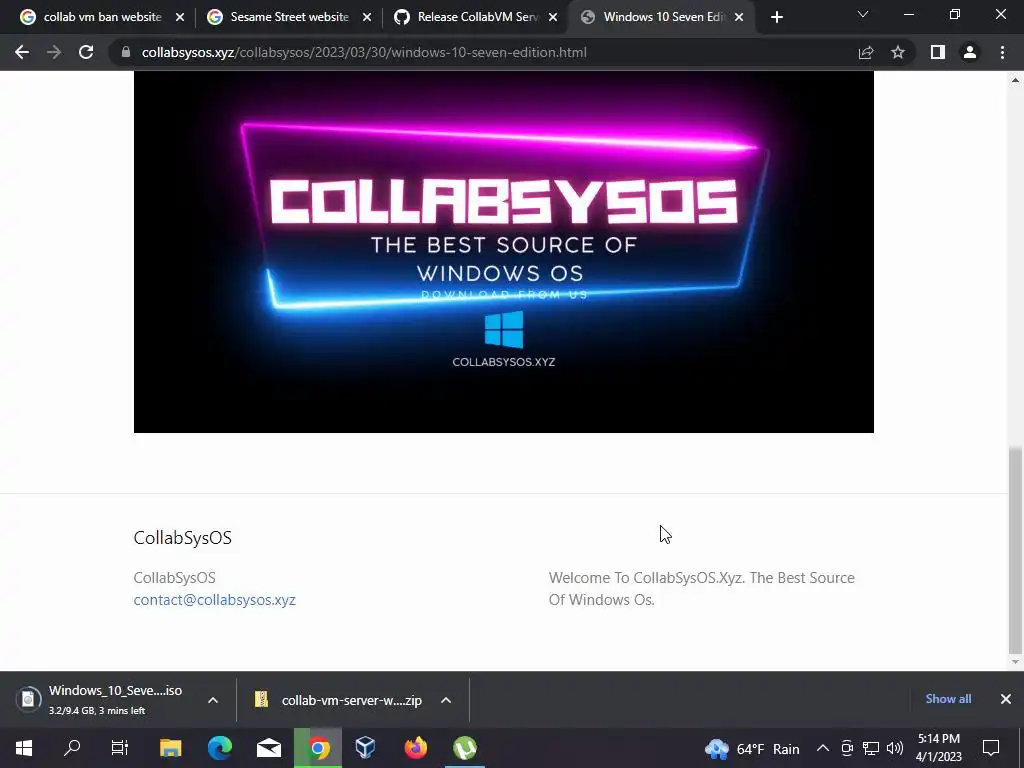Open the clock and calendar 5:14 PM
This screenshot has height=768, width=1024.
click(x=938, y=748)
